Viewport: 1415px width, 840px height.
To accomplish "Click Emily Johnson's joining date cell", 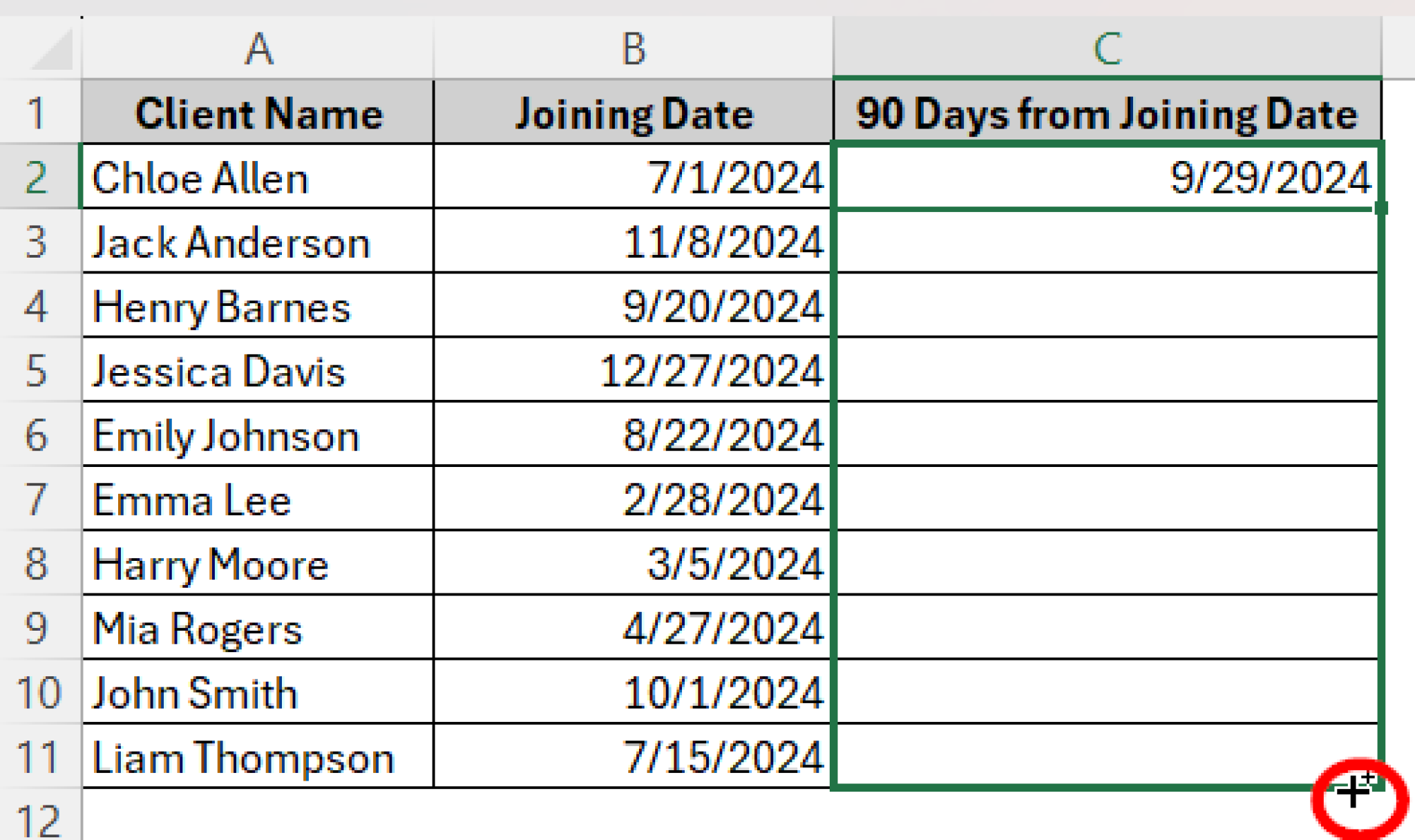I will coord(633,435).
